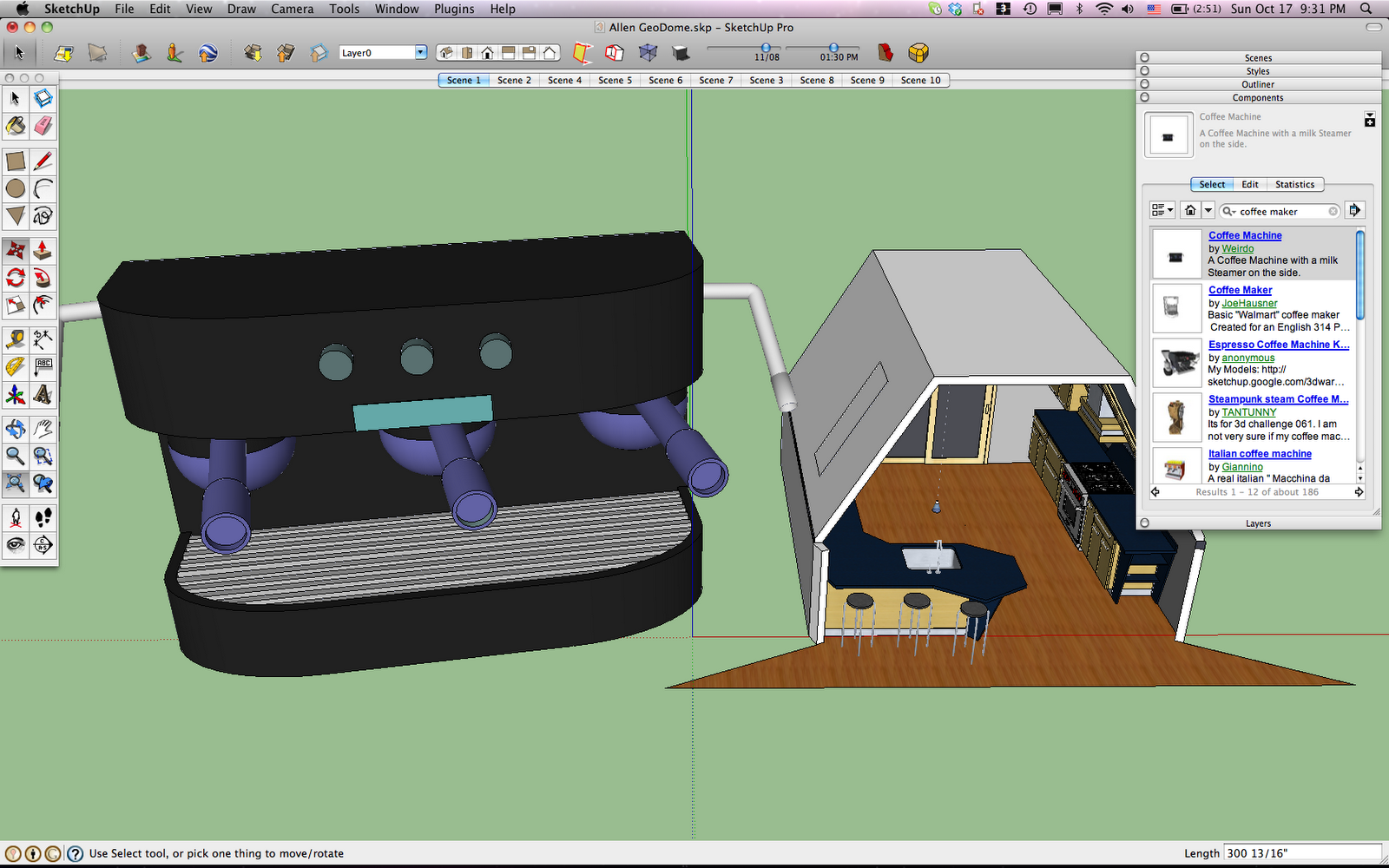
Task: Open the Espresso Coffee Machine model link
Action: [1279, 345]
